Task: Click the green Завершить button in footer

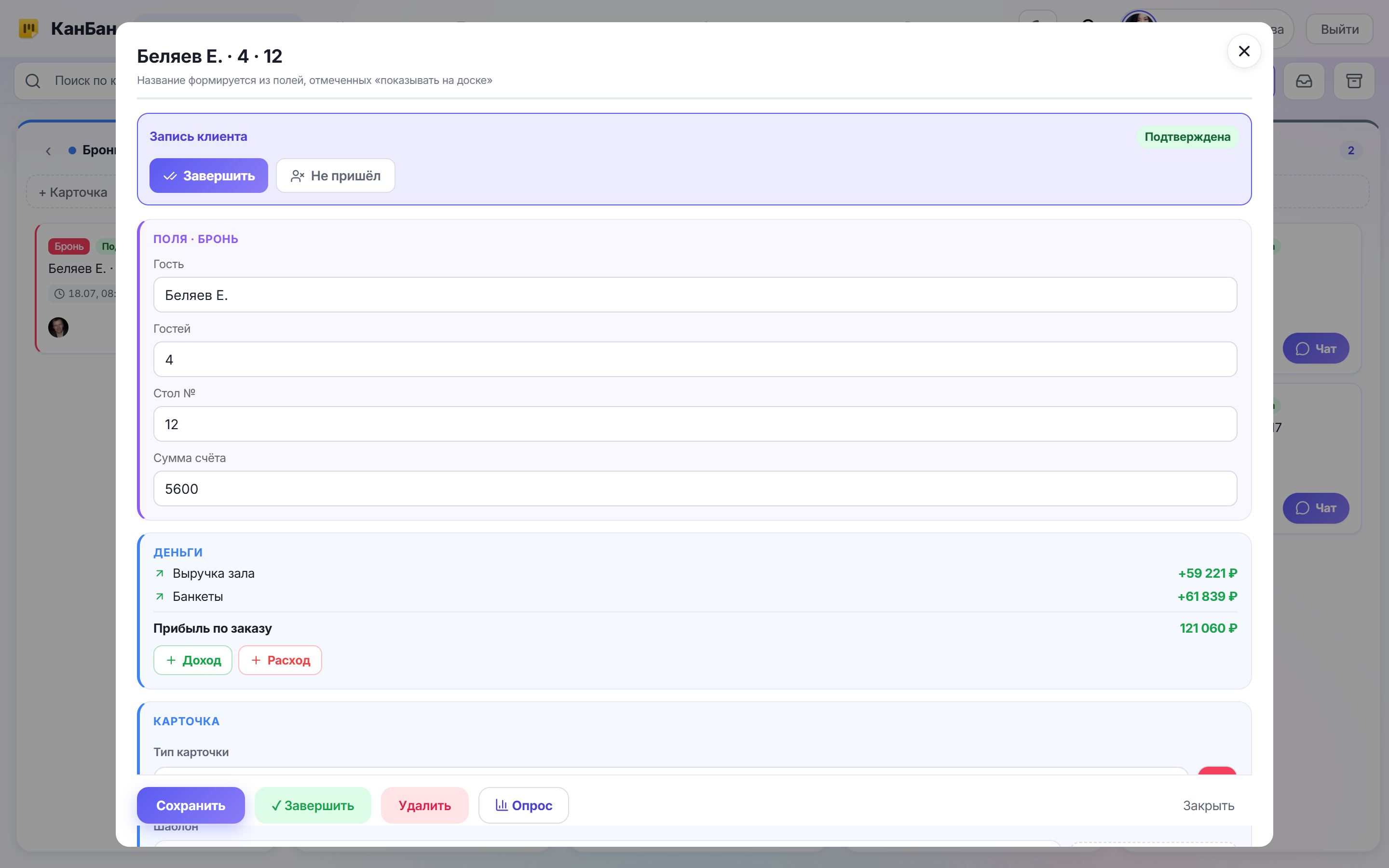Action: pyautogui.click(x=313, y=805)
